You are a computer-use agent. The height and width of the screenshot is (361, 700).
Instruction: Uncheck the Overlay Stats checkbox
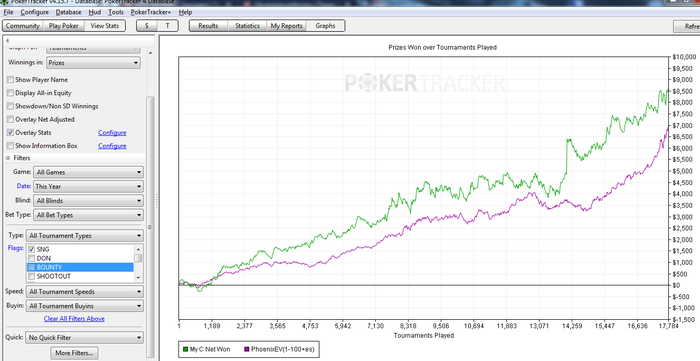point(10,133)
